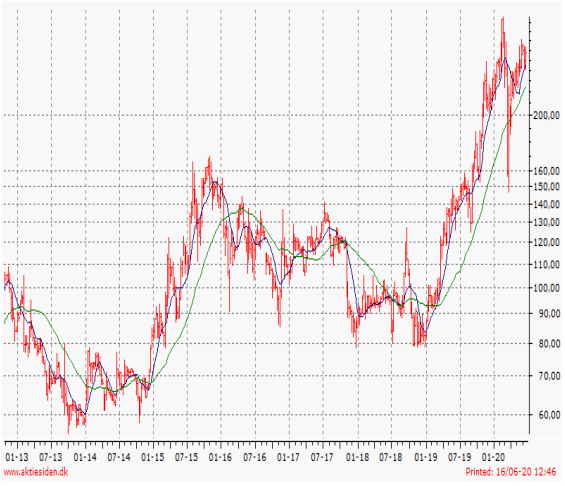Click the 200,00 price axis label
This screenshot has width=565, height=486.
point(547,115)
